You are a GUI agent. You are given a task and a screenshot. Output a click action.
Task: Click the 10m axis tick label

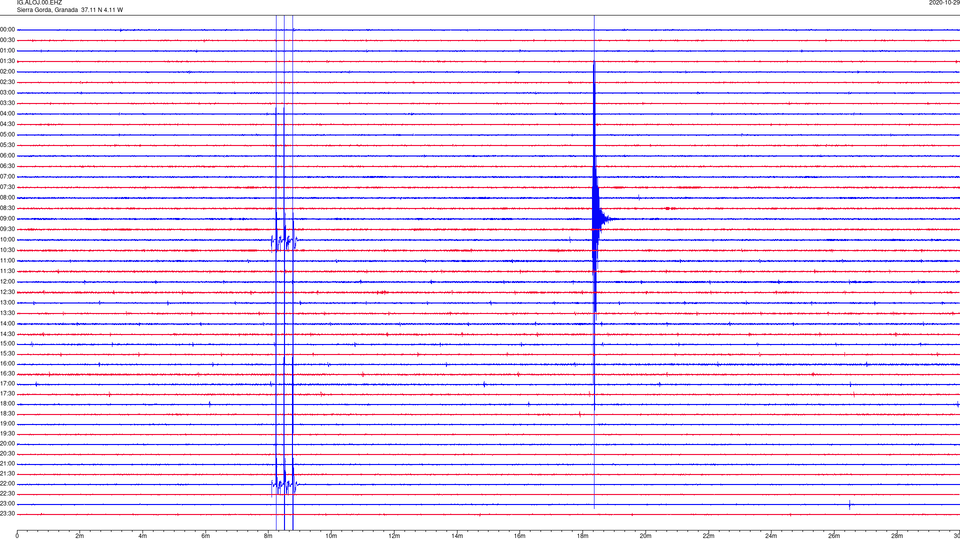click(x=331, y=536)
